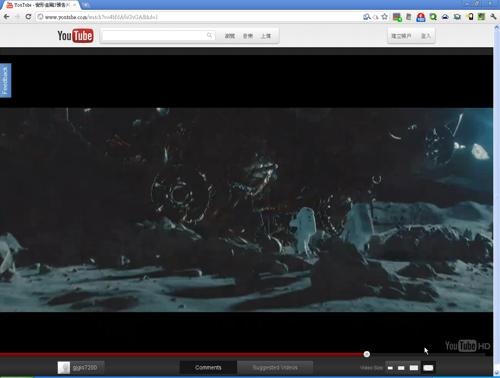Open the red and blue badge extension

pos(421,17)
